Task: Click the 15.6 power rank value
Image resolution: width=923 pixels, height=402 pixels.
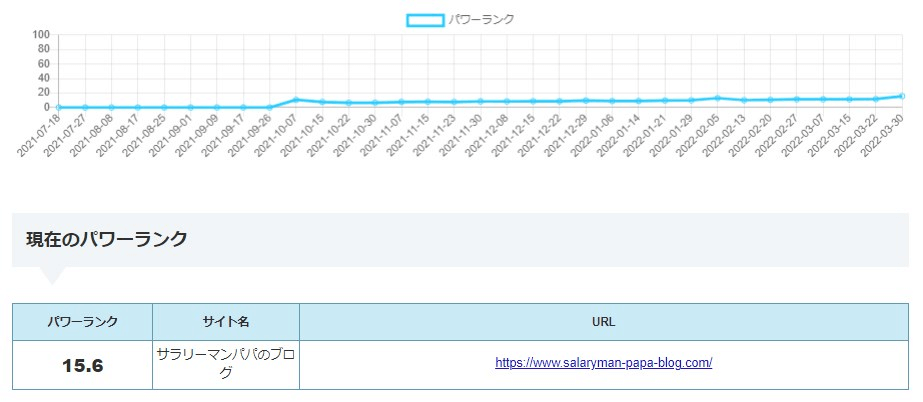Action: 83,365
